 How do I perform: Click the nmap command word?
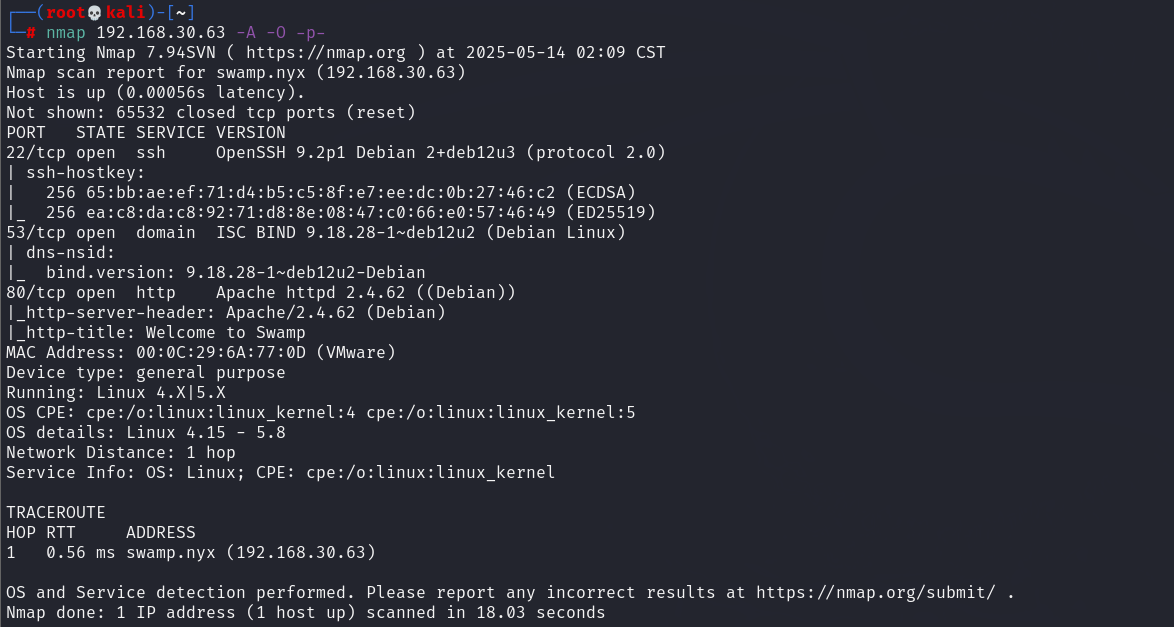click(66, 33)
